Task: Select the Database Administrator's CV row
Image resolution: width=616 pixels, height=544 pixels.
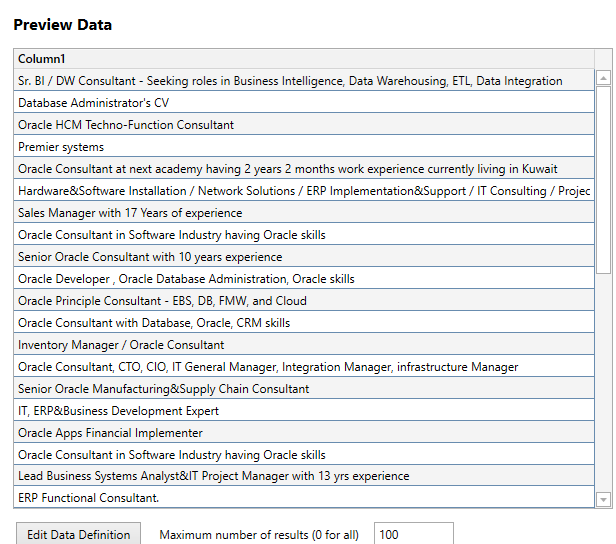Action: tap(304, 103)
